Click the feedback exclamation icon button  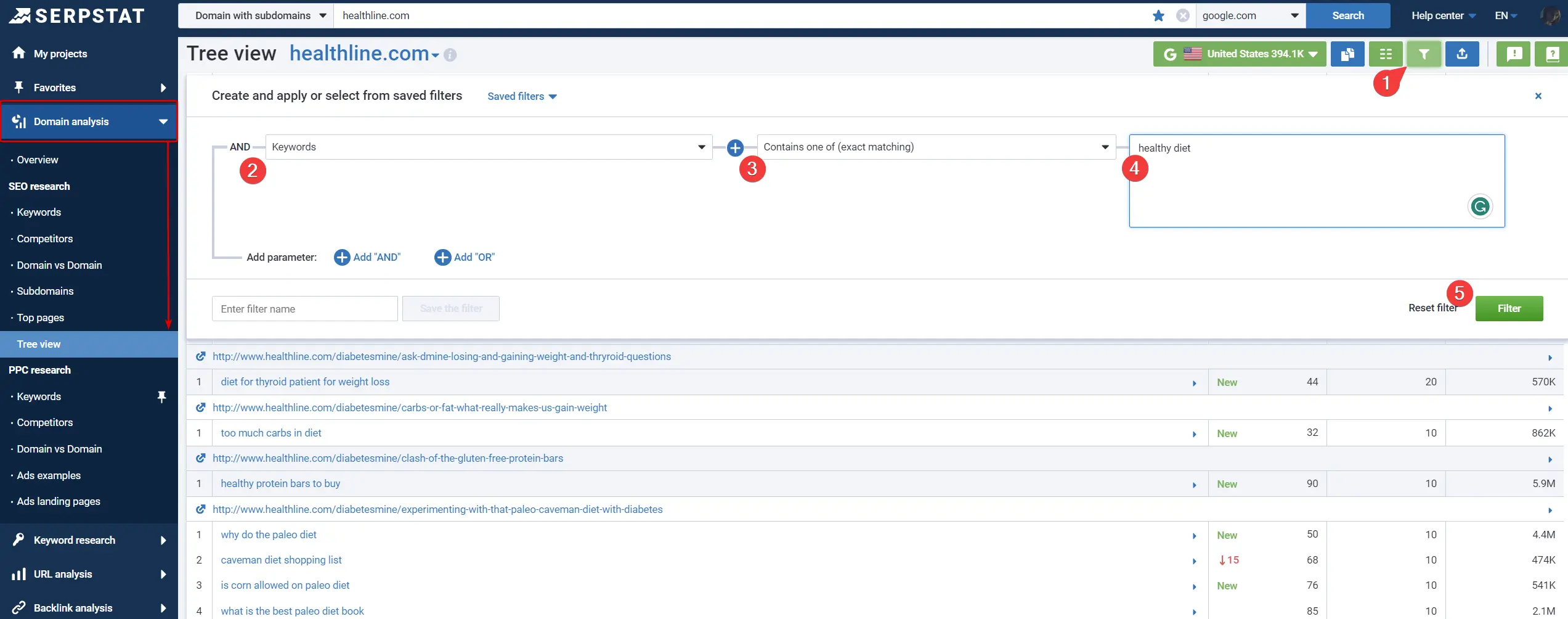pyautogui.click(x=1514, y=54)
